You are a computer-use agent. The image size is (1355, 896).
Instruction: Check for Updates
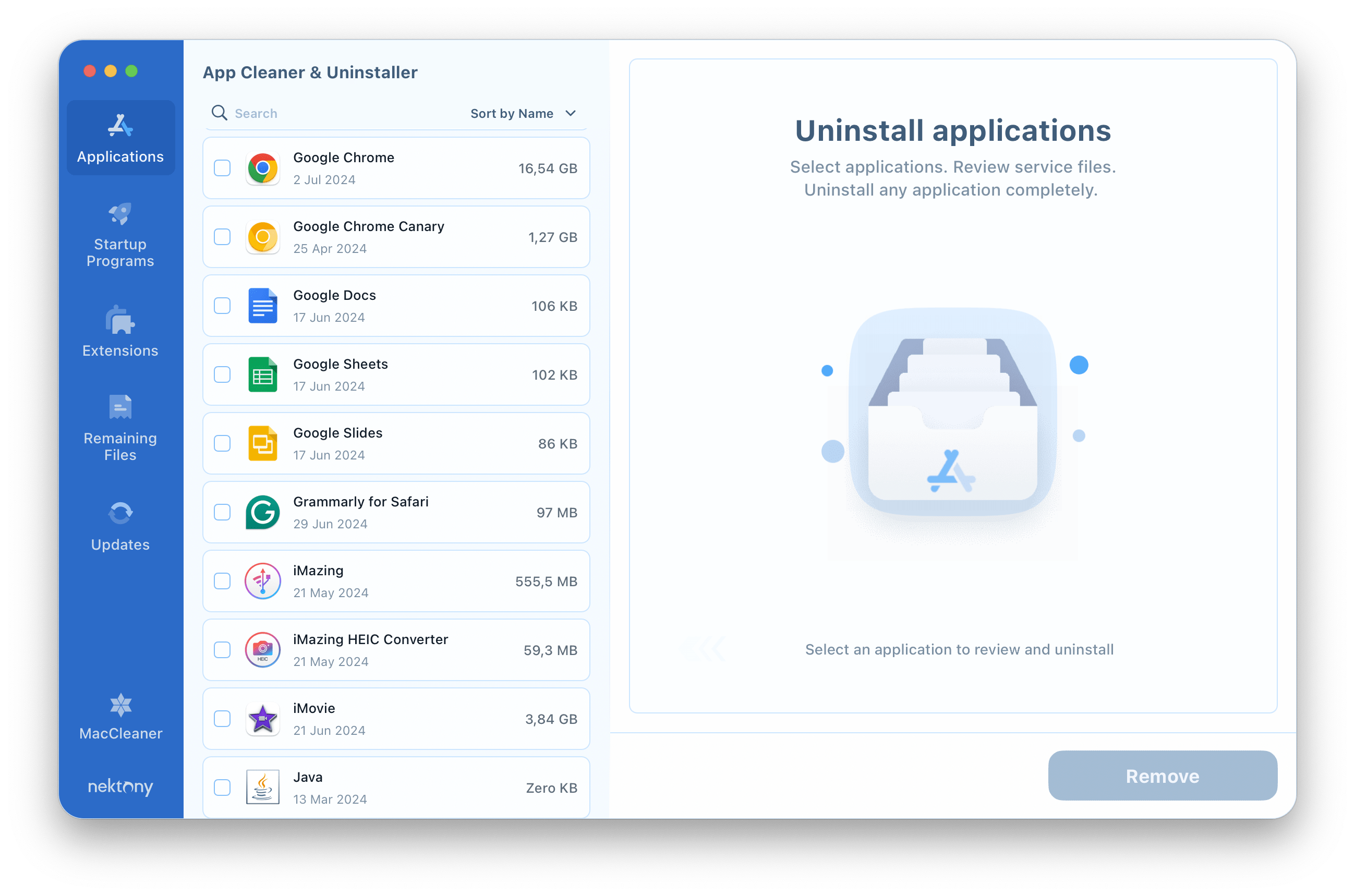119,524
